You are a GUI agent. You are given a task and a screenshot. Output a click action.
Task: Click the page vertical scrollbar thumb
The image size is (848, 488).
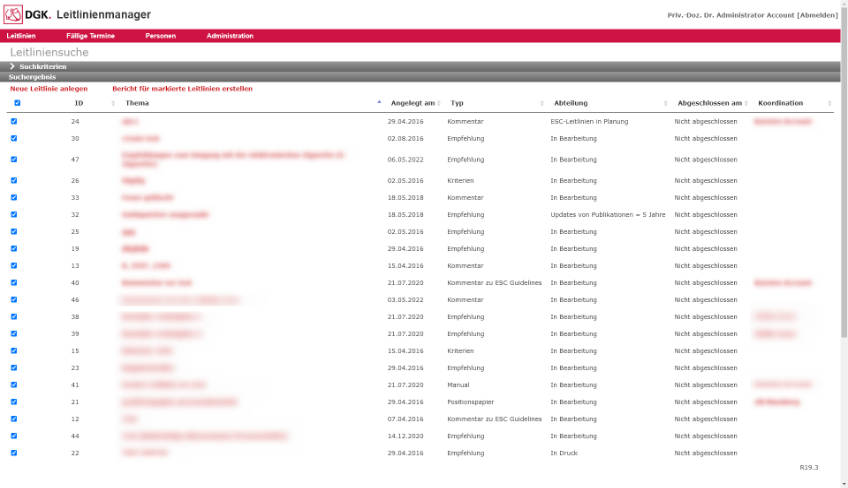tap(844, 173)
